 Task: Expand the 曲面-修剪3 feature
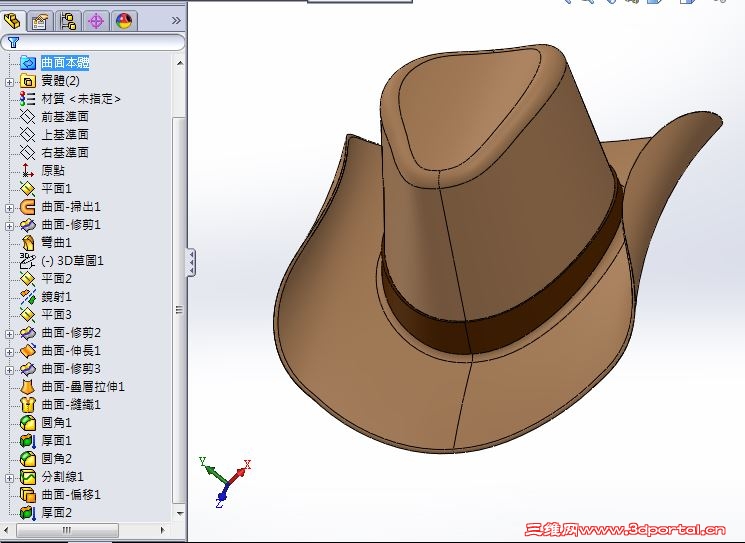[9, 370]
